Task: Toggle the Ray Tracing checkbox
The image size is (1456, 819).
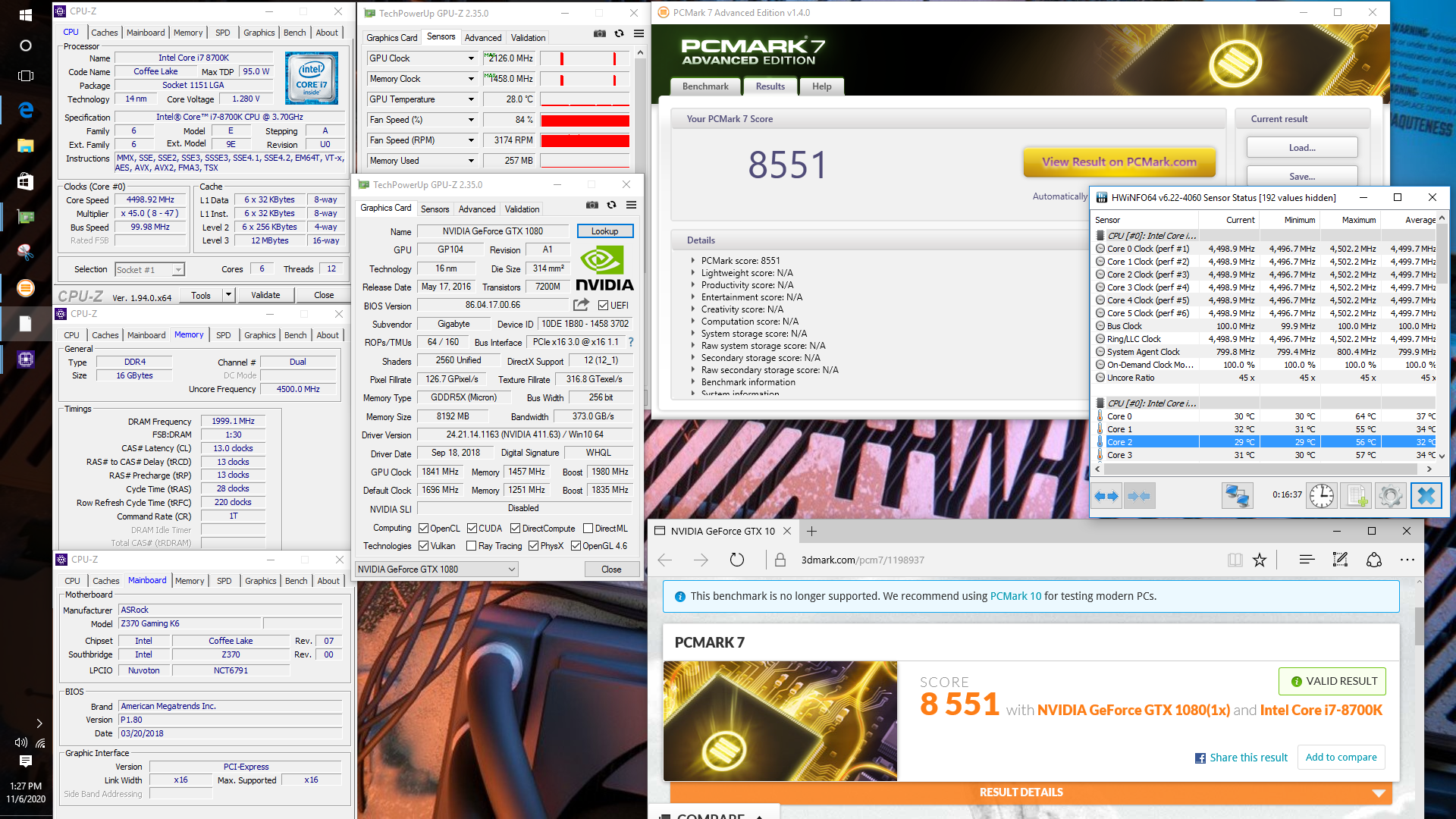Action: [x=471, y=546]
